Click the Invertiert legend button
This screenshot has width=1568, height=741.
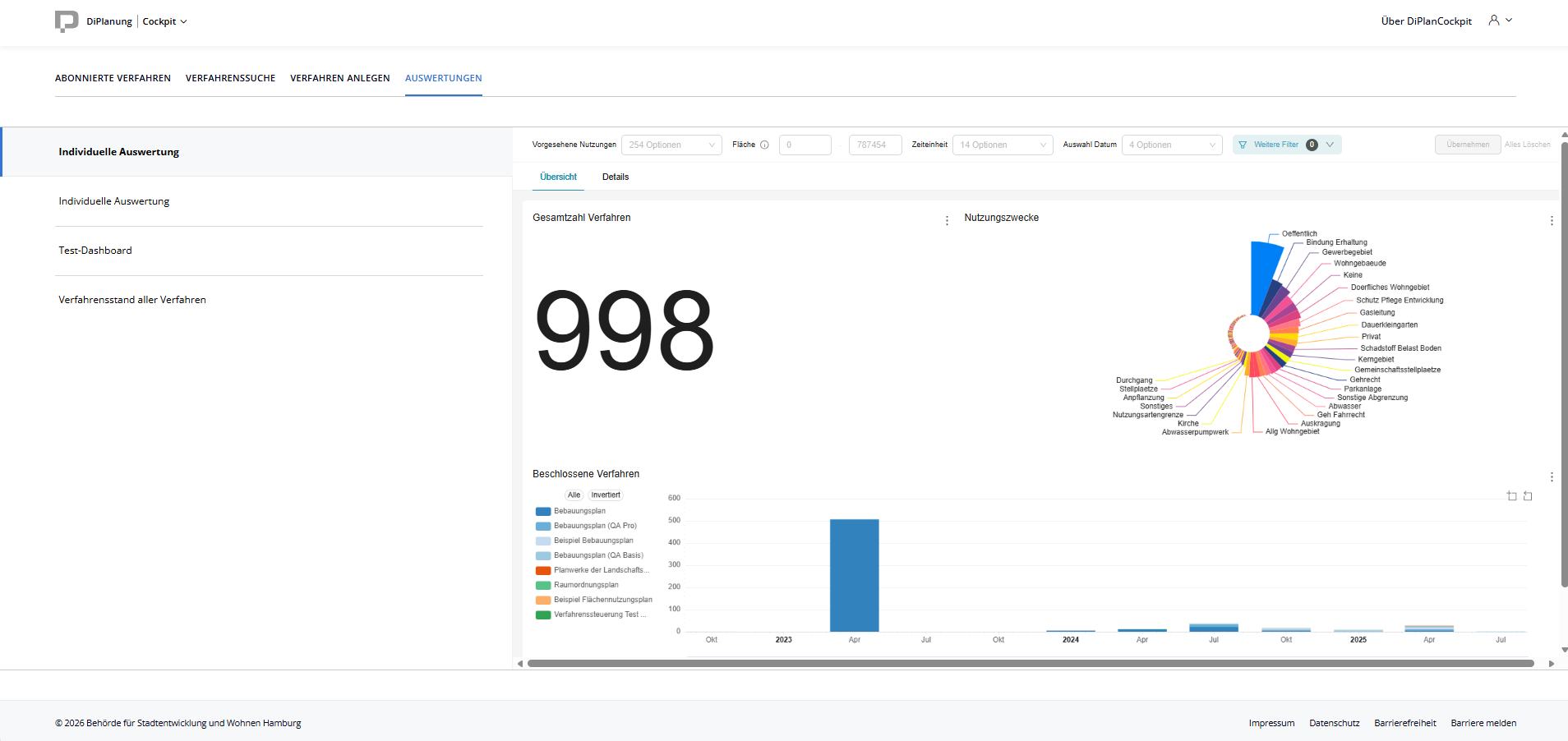pos(606,495)
